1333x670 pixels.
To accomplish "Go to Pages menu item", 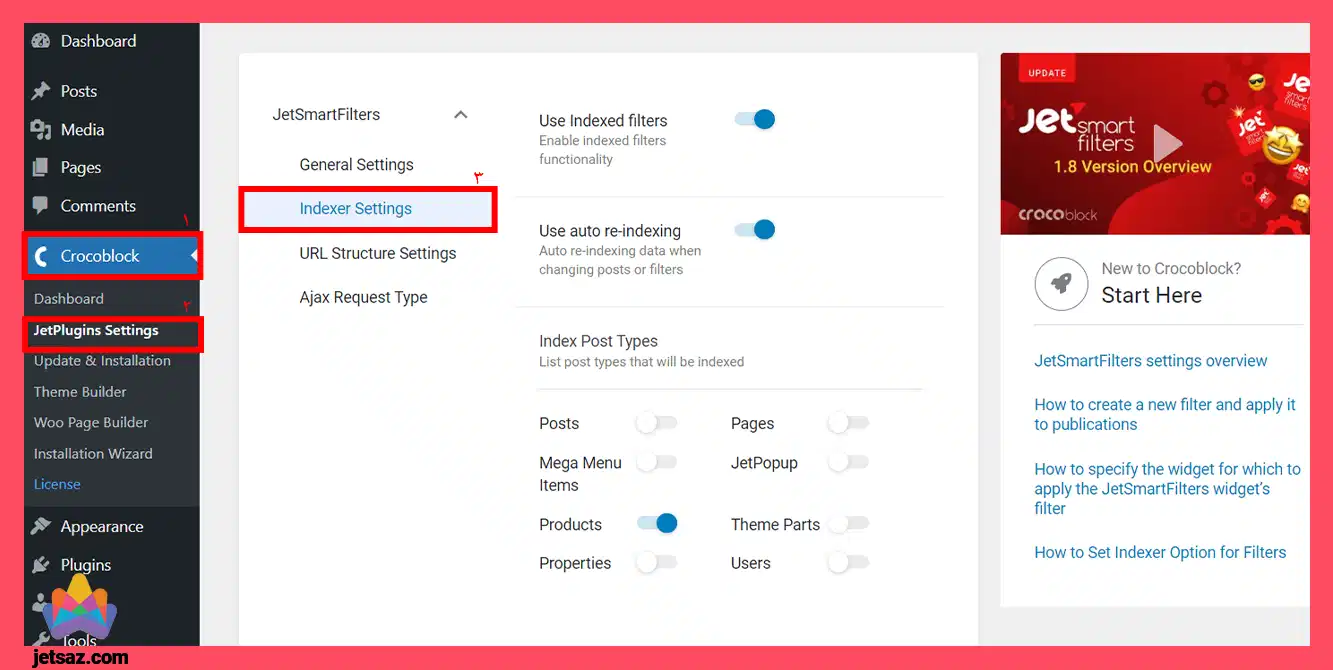I will 80,168.
